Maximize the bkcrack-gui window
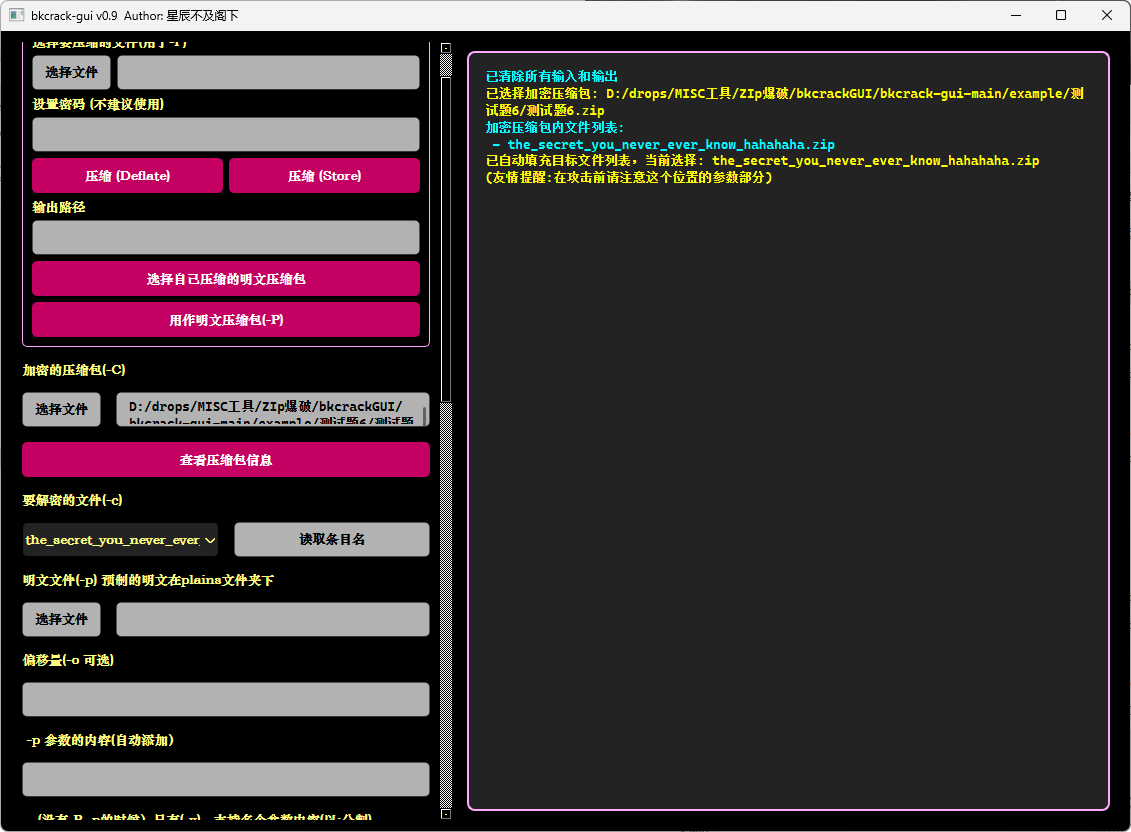The height and width of the screenshot is (832, 1131). [x=1060, y=15]
